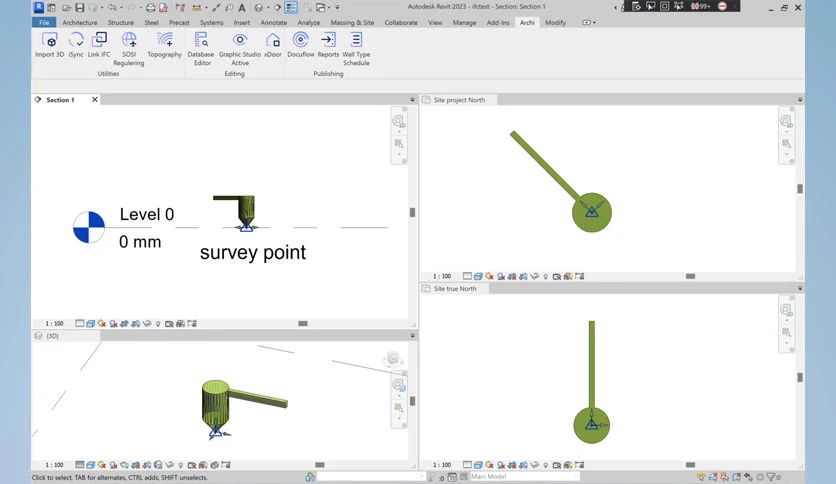Open the Docuflow tool
The image size is (836, 484).
[301, 45]
